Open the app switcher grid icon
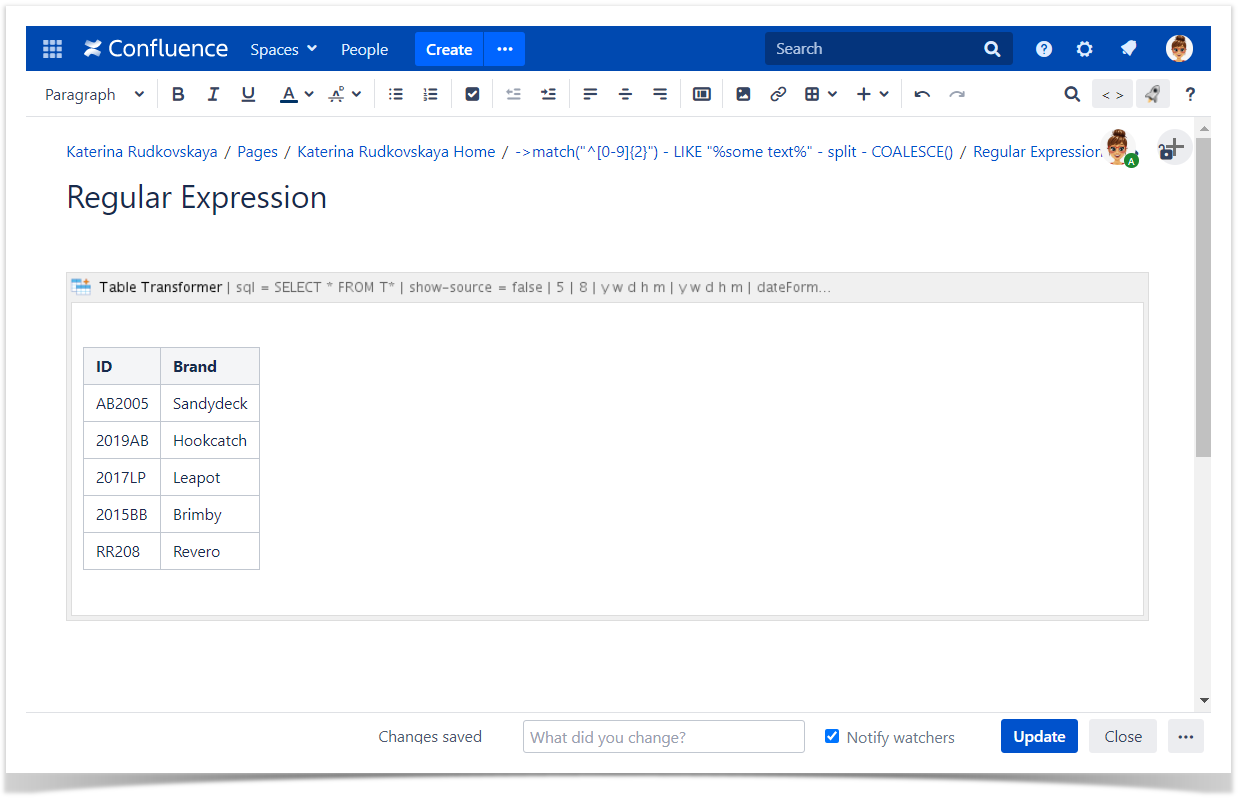This screenshot has height=802, width=1245. pyautogui.click(x=52, y=49)
